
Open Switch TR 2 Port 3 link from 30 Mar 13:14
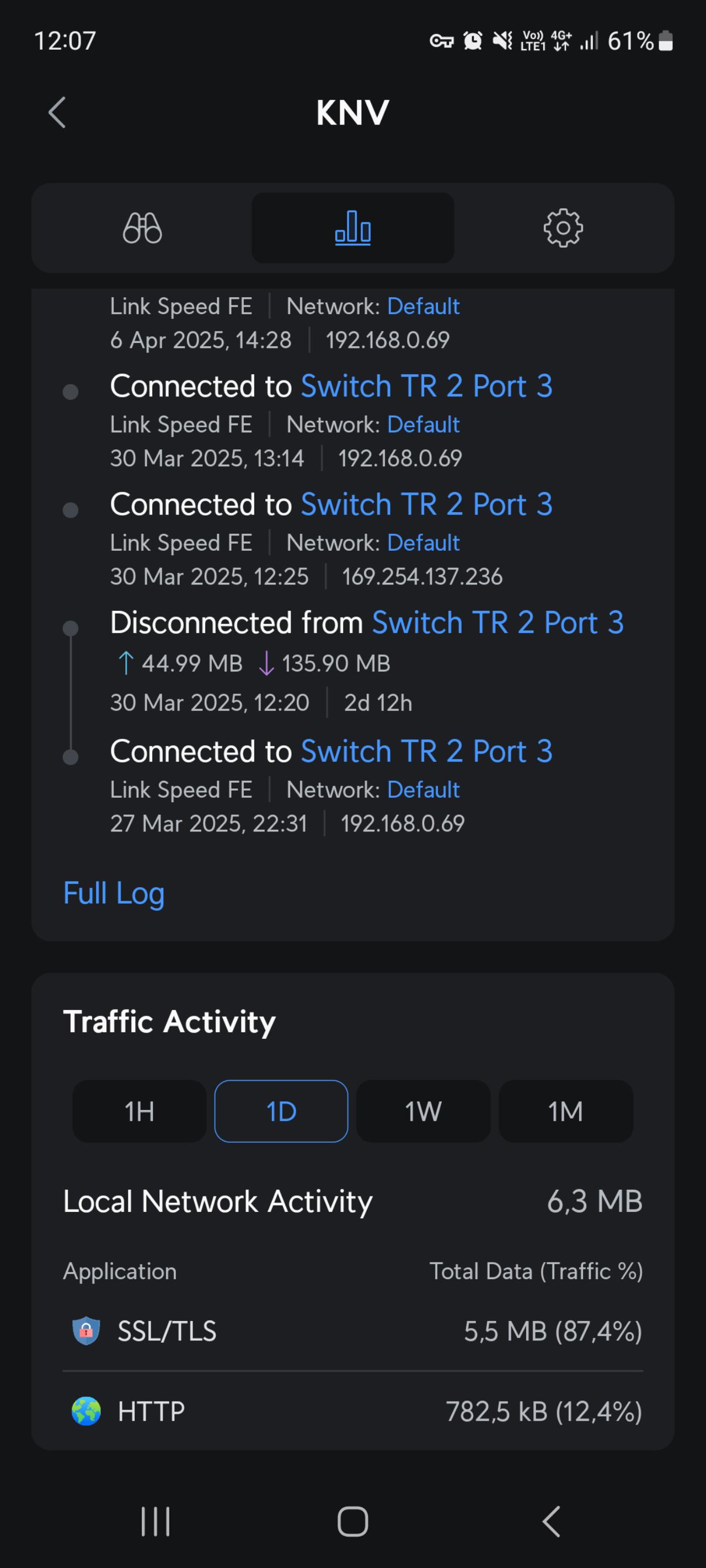pyautogui.click(x=426, y=386)
